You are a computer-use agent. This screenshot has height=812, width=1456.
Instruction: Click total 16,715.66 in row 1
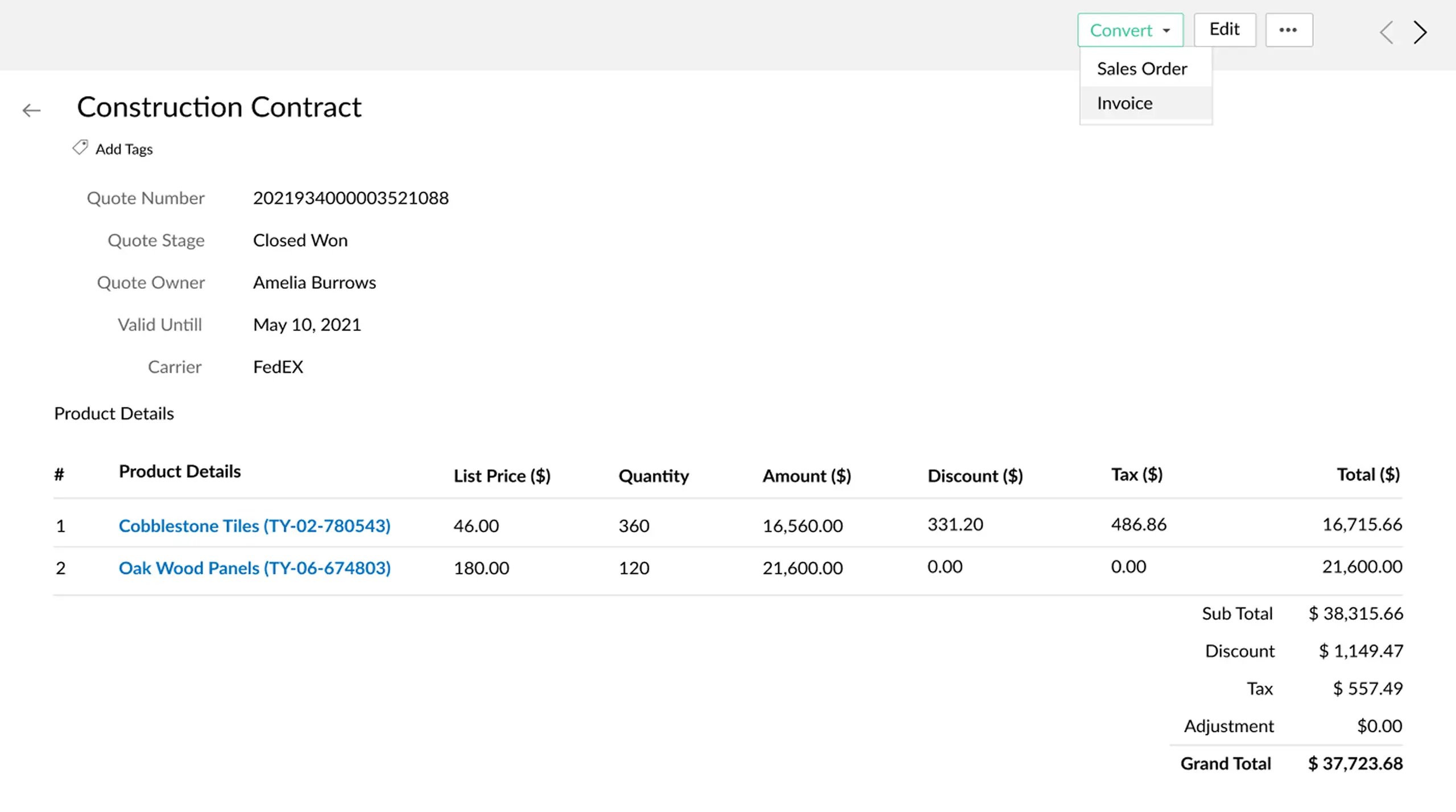1362,524
